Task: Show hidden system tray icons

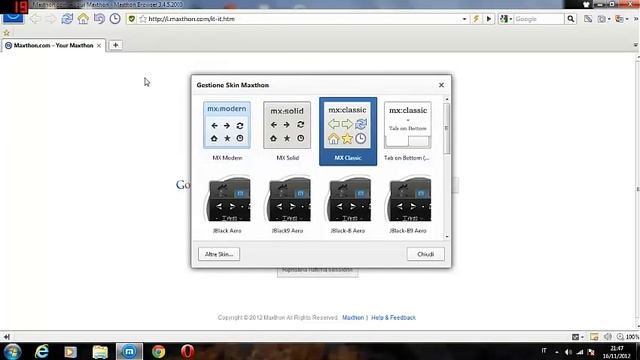Action: [557, 352]
